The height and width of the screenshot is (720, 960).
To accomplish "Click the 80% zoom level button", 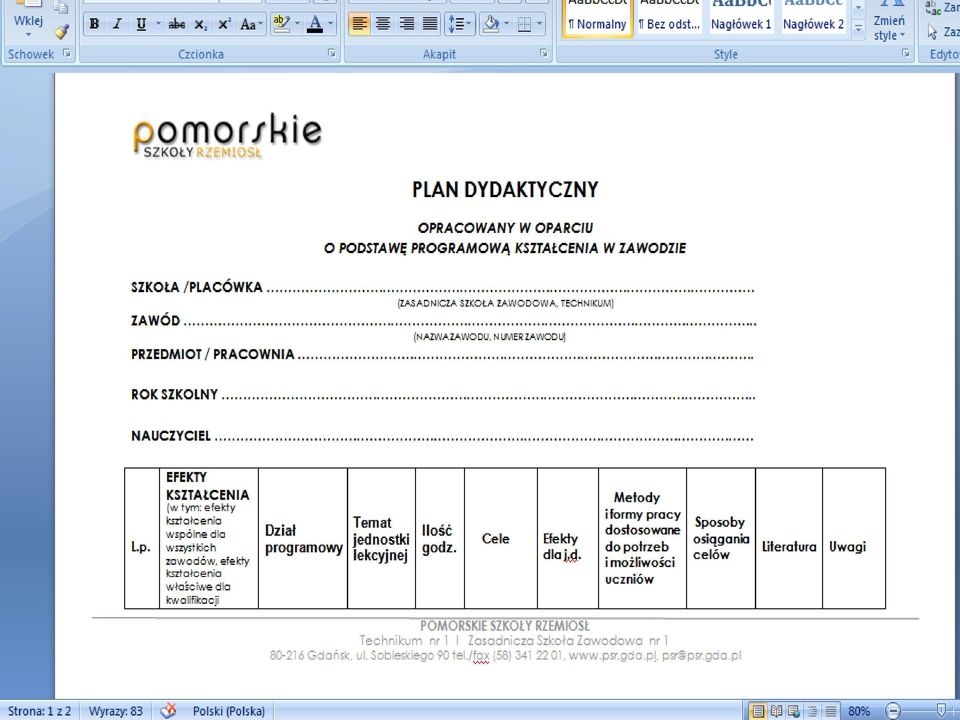I will [x=859, y=711].
